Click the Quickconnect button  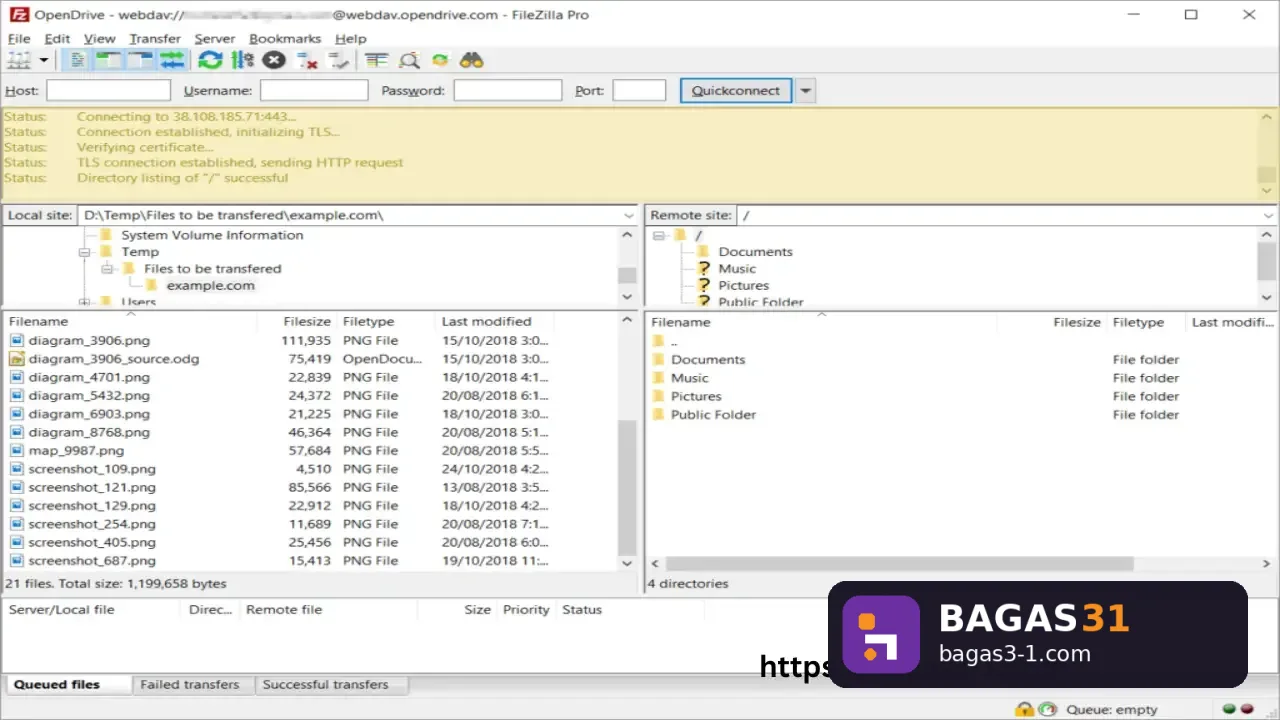pos(736,91)
